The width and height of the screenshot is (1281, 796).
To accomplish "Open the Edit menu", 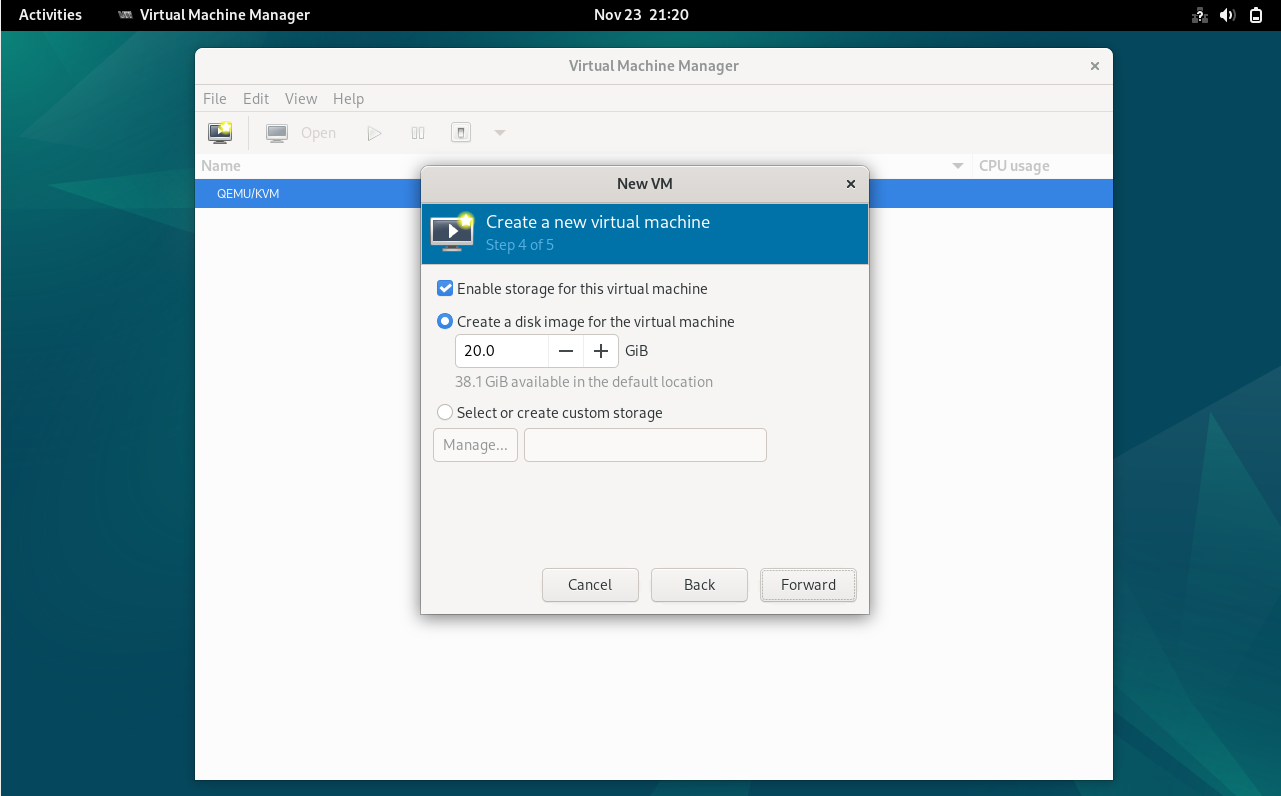I will (256, 99).
